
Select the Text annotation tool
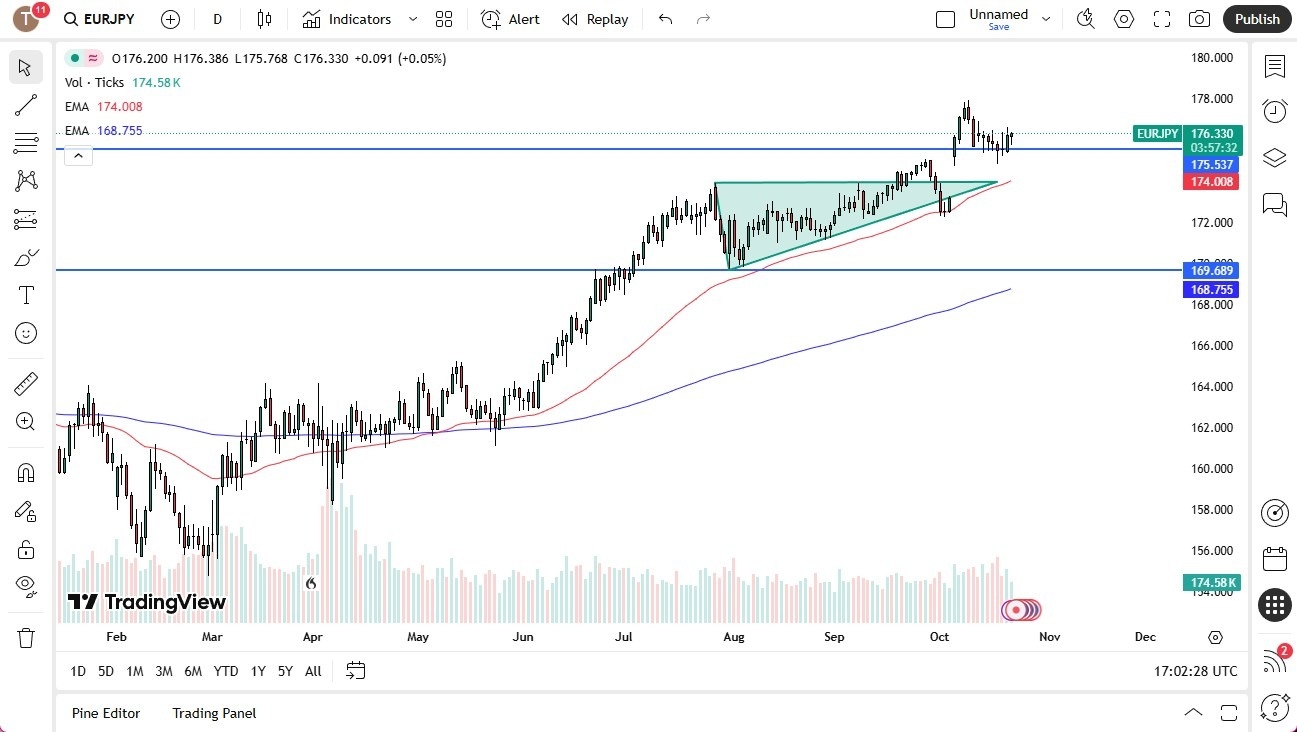pos(25,294)
